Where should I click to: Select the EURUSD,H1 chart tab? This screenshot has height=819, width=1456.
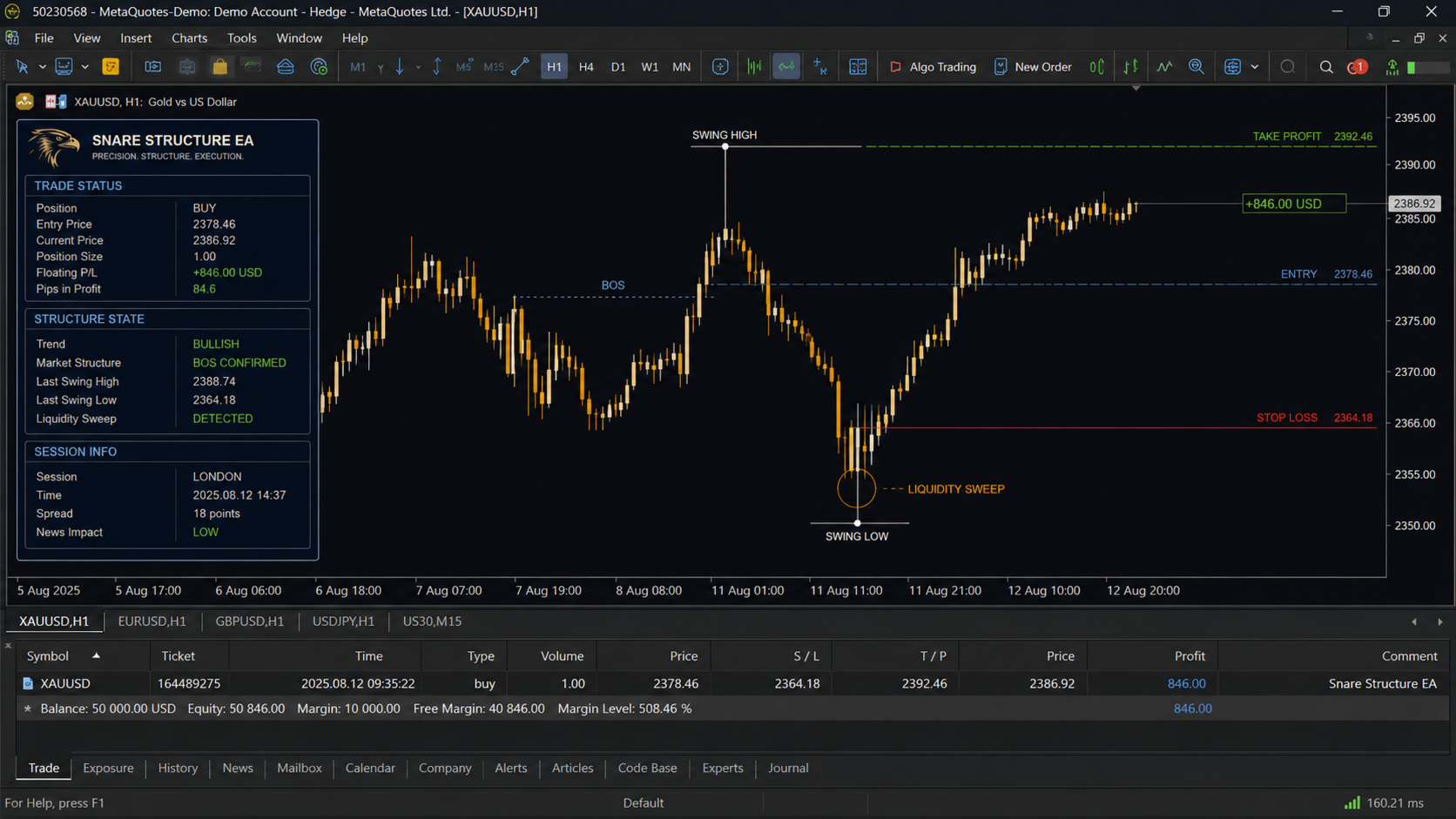(x=152, y=621)
